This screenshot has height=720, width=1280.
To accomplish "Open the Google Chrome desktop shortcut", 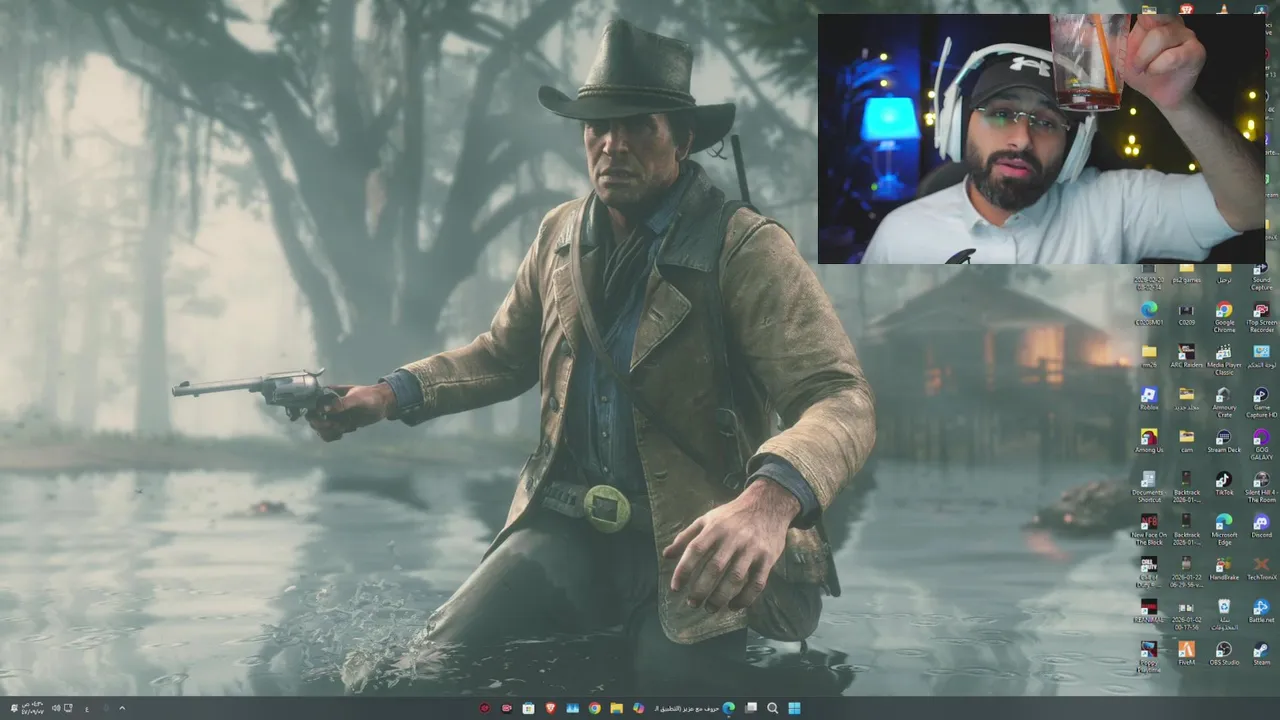I will point(1224,317).
